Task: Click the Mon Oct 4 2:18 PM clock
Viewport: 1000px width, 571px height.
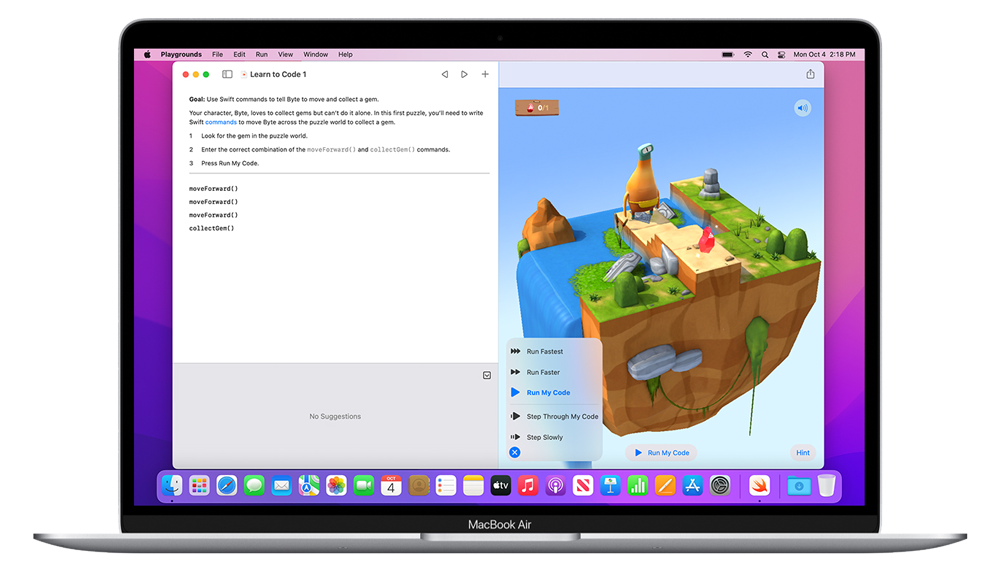Action: pos(824,54)
